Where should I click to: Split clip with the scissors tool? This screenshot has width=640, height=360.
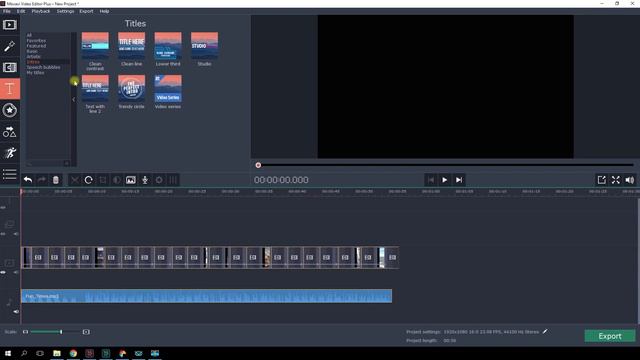click(x=75, y=180)
